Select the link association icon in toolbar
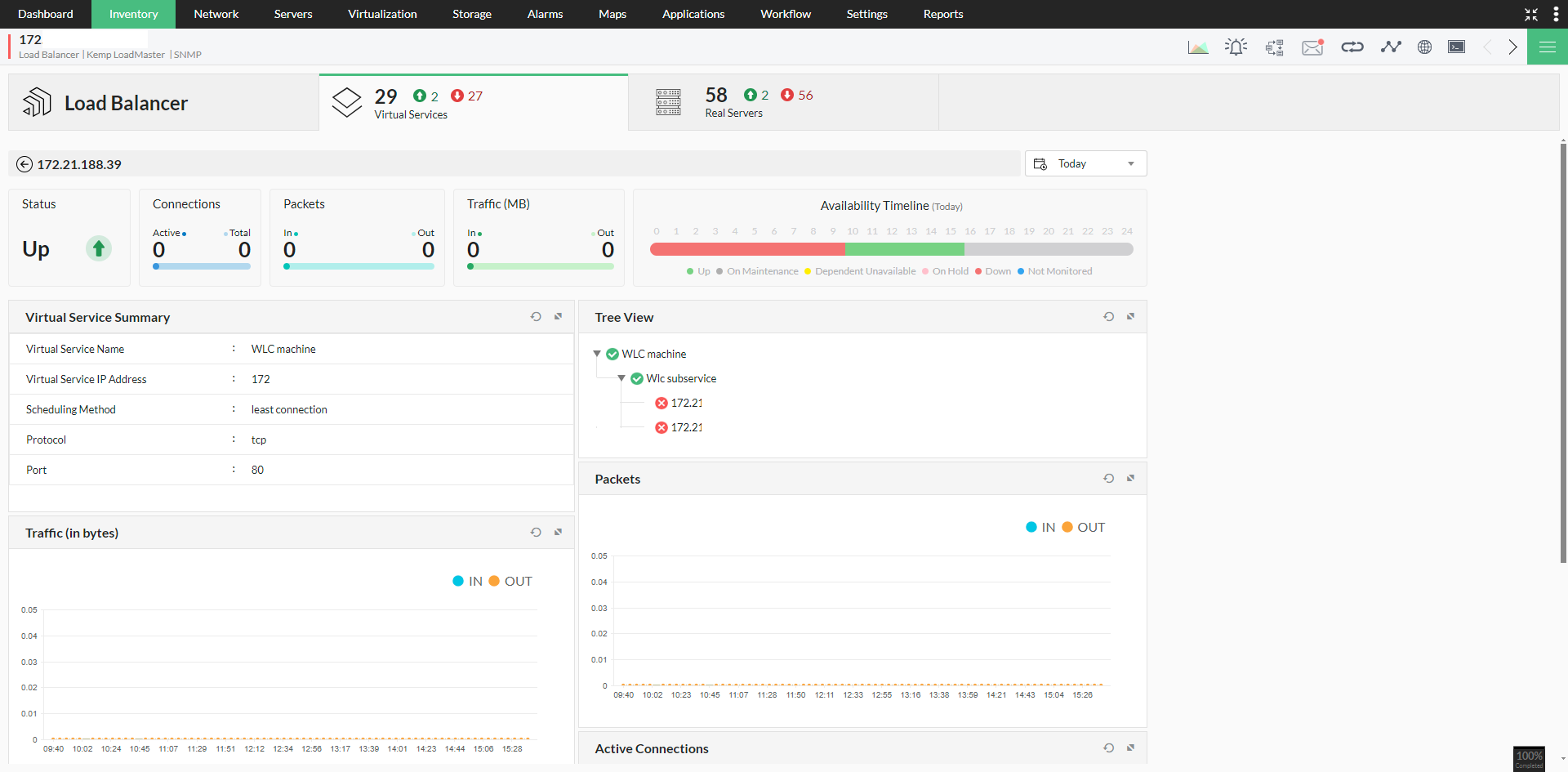Image resolution: width=1568 pixels, height=772 pixels. pyautogui.click(x=1352, y=47)
